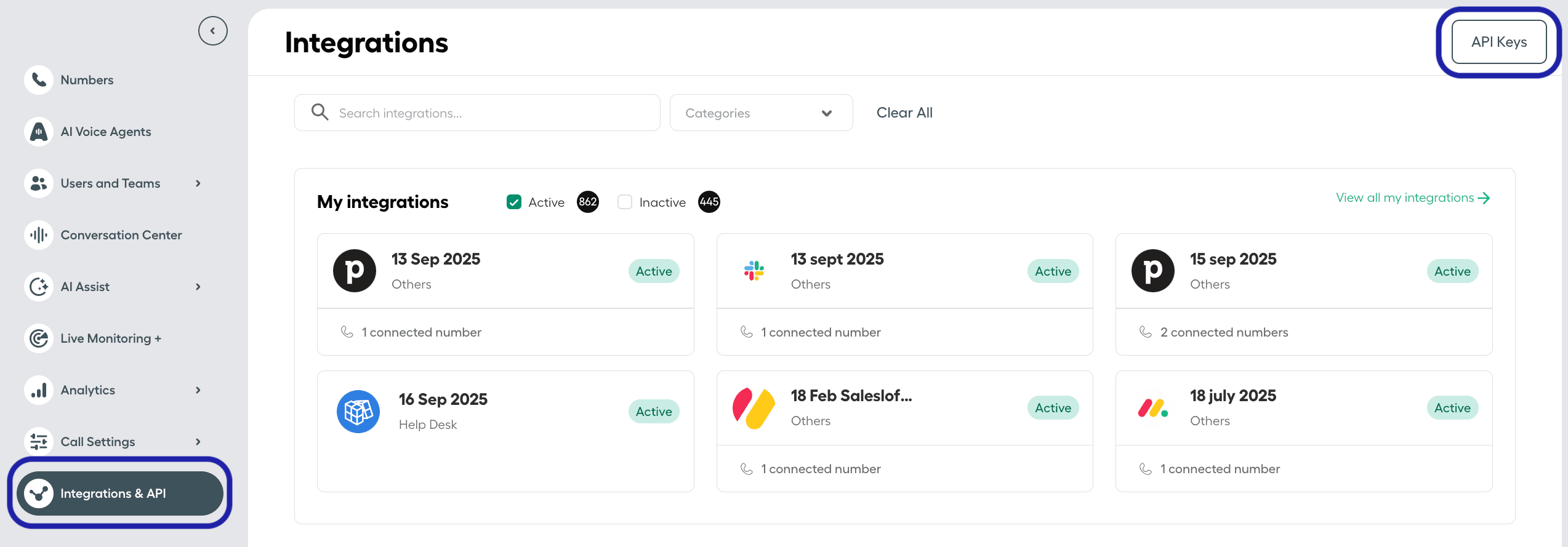Expand the Call Settings submenu chevron
This screenshot has height=547, width=1568.
click(x=198, y=442)
